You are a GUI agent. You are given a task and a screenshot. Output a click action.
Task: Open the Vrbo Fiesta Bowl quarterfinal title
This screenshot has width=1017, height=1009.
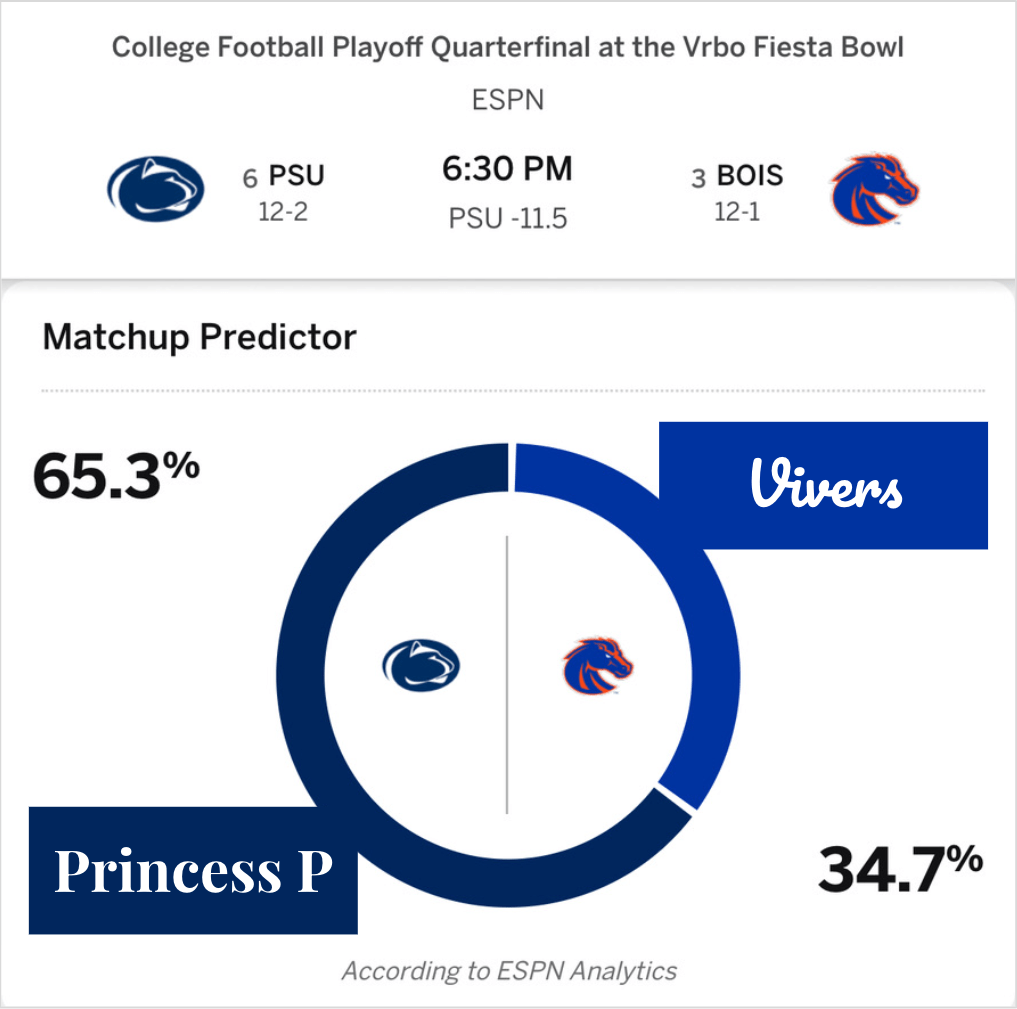point(507,48)
